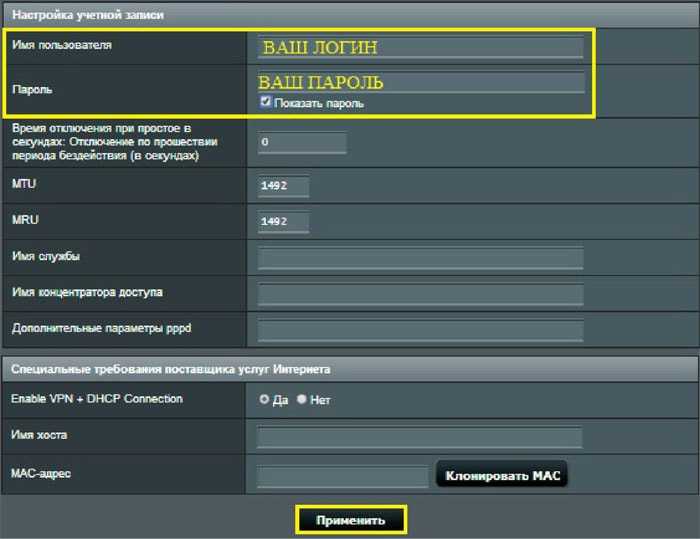Click the idle disconnect time field
Image resolution: width=700 pixels, height=539 pixels.
click(x=302, y=142)
